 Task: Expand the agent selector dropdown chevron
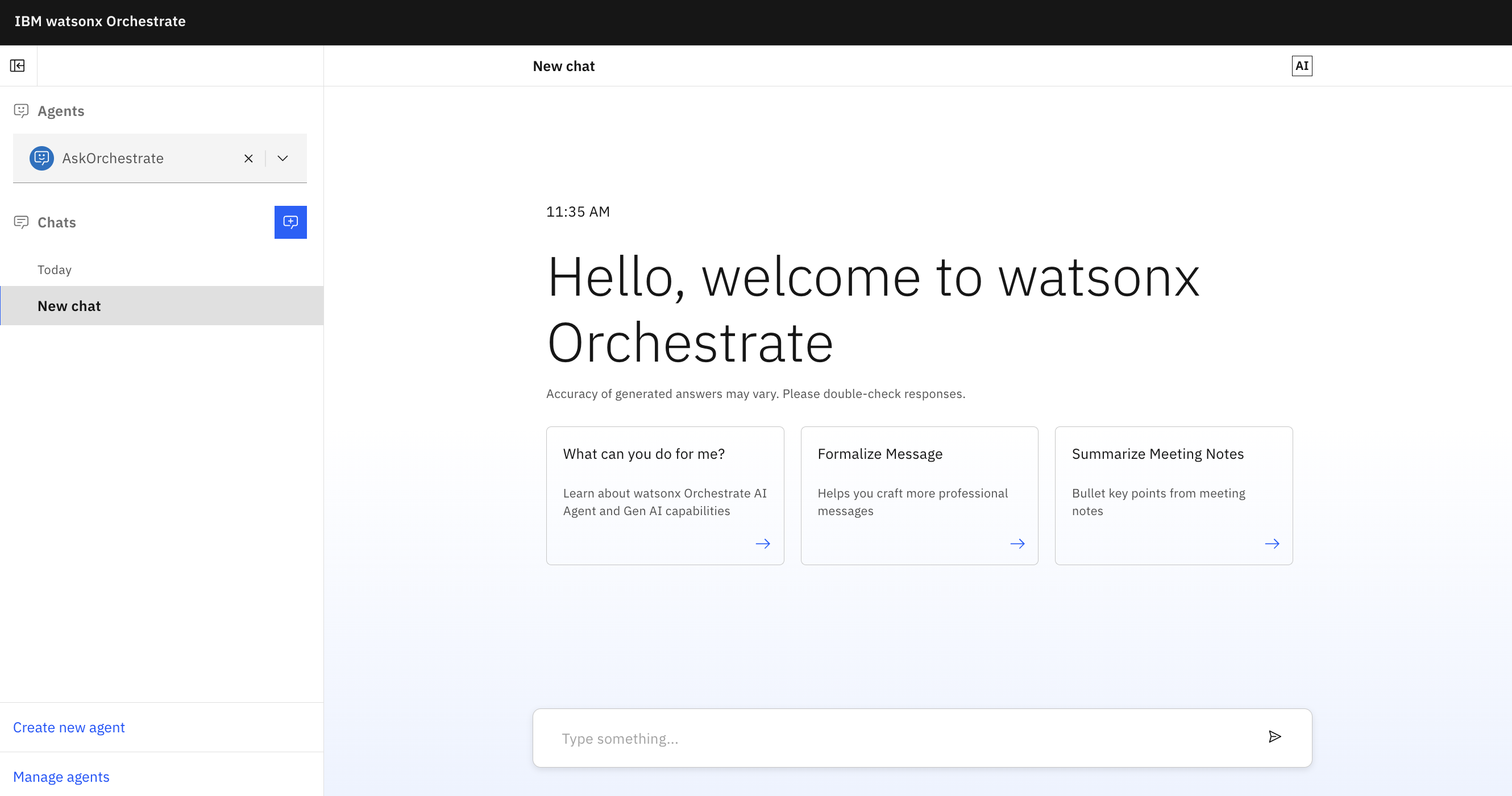click(x=283, y=159)
